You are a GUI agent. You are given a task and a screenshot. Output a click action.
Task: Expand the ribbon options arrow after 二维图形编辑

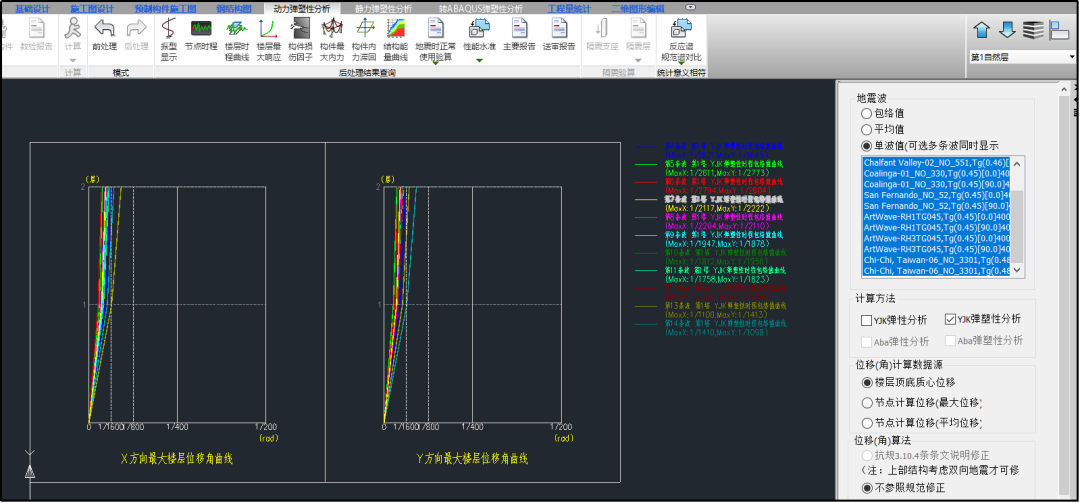pos(690,7)
